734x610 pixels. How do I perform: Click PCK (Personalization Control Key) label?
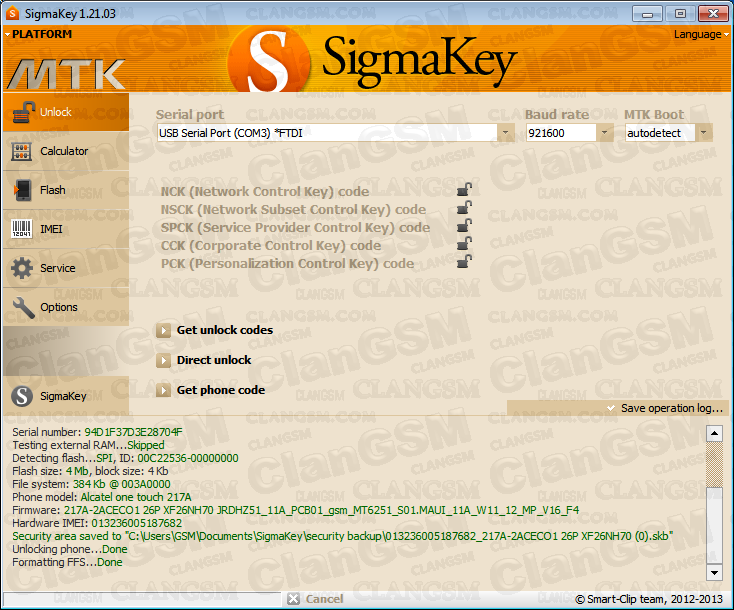287,264
